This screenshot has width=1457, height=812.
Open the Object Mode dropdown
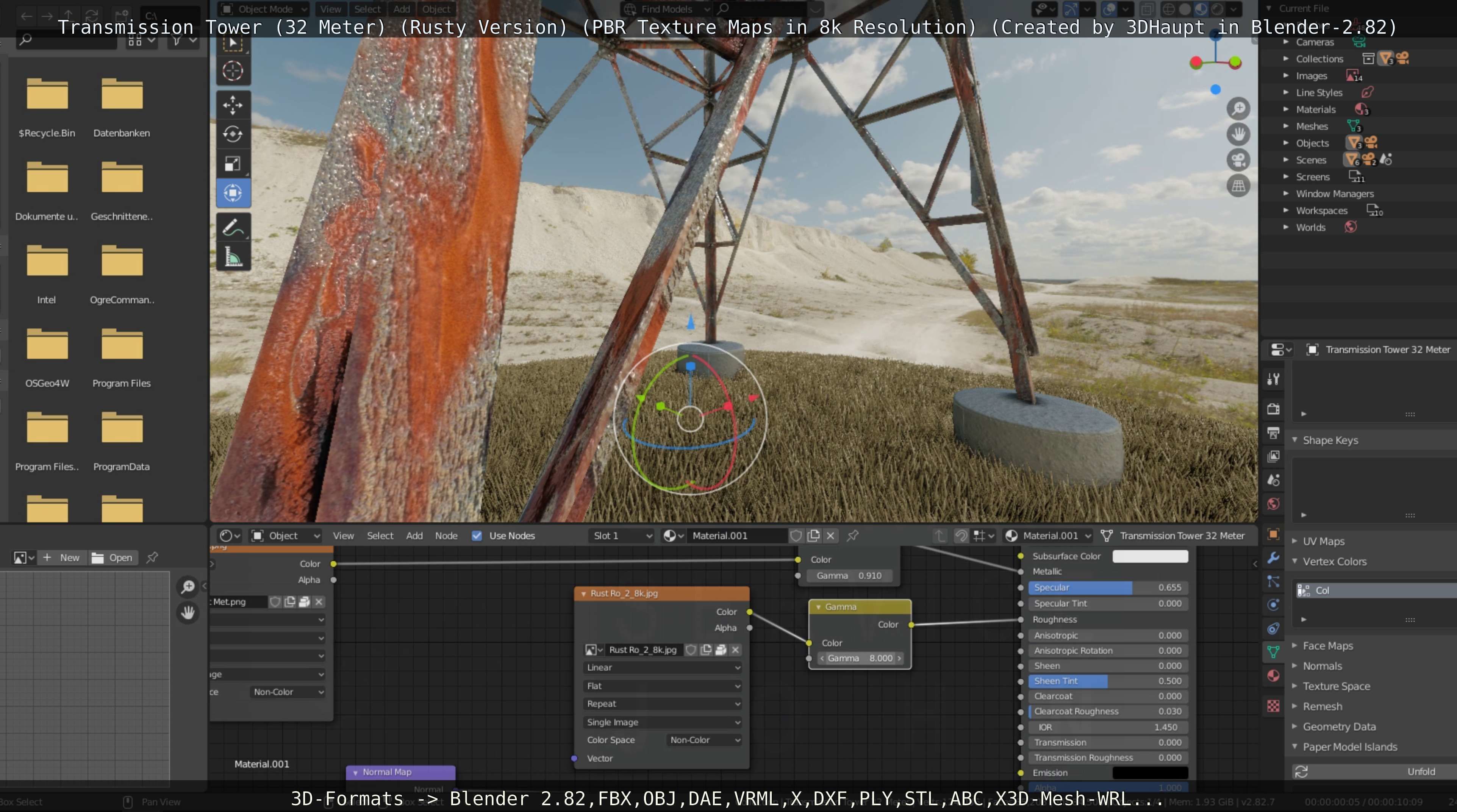(x=265, y=9)
